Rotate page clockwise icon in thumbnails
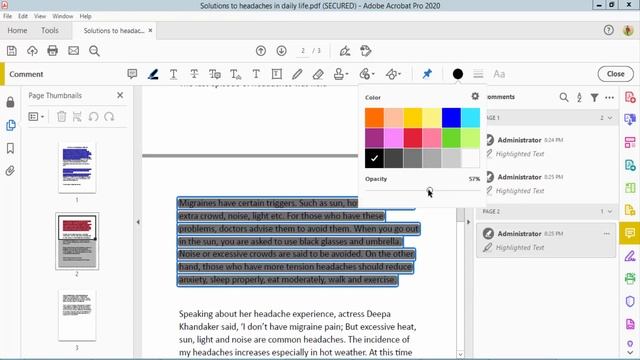The height and width of the screenshot is (360, 640). click(109, 117)
